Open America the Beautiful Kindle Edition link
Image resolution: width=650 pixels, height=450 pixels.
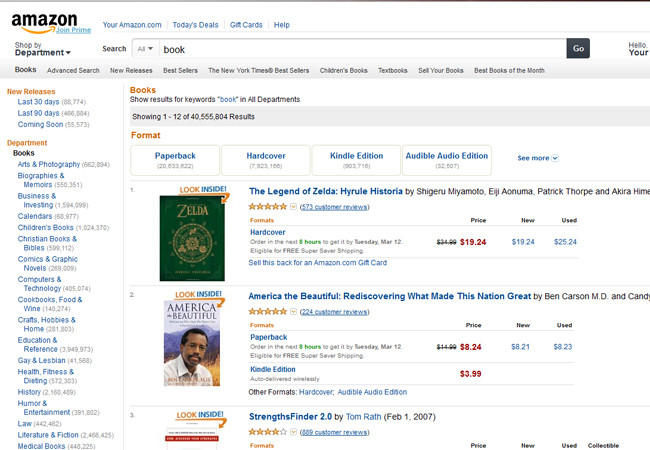click(x=273, y=369)
